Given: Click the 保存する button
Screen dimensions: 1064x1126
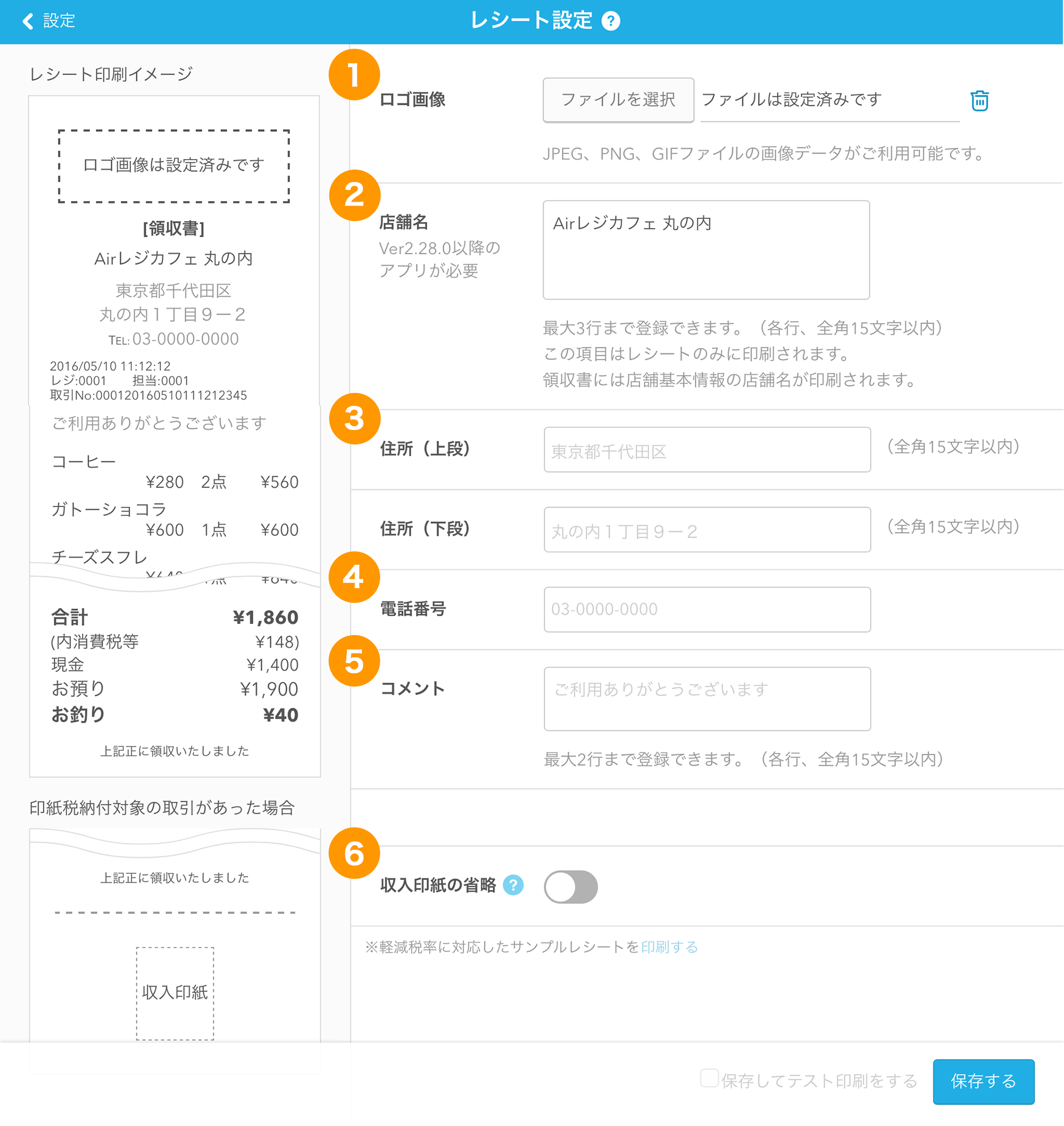Looking at the screenshot, I should 984,1081.
